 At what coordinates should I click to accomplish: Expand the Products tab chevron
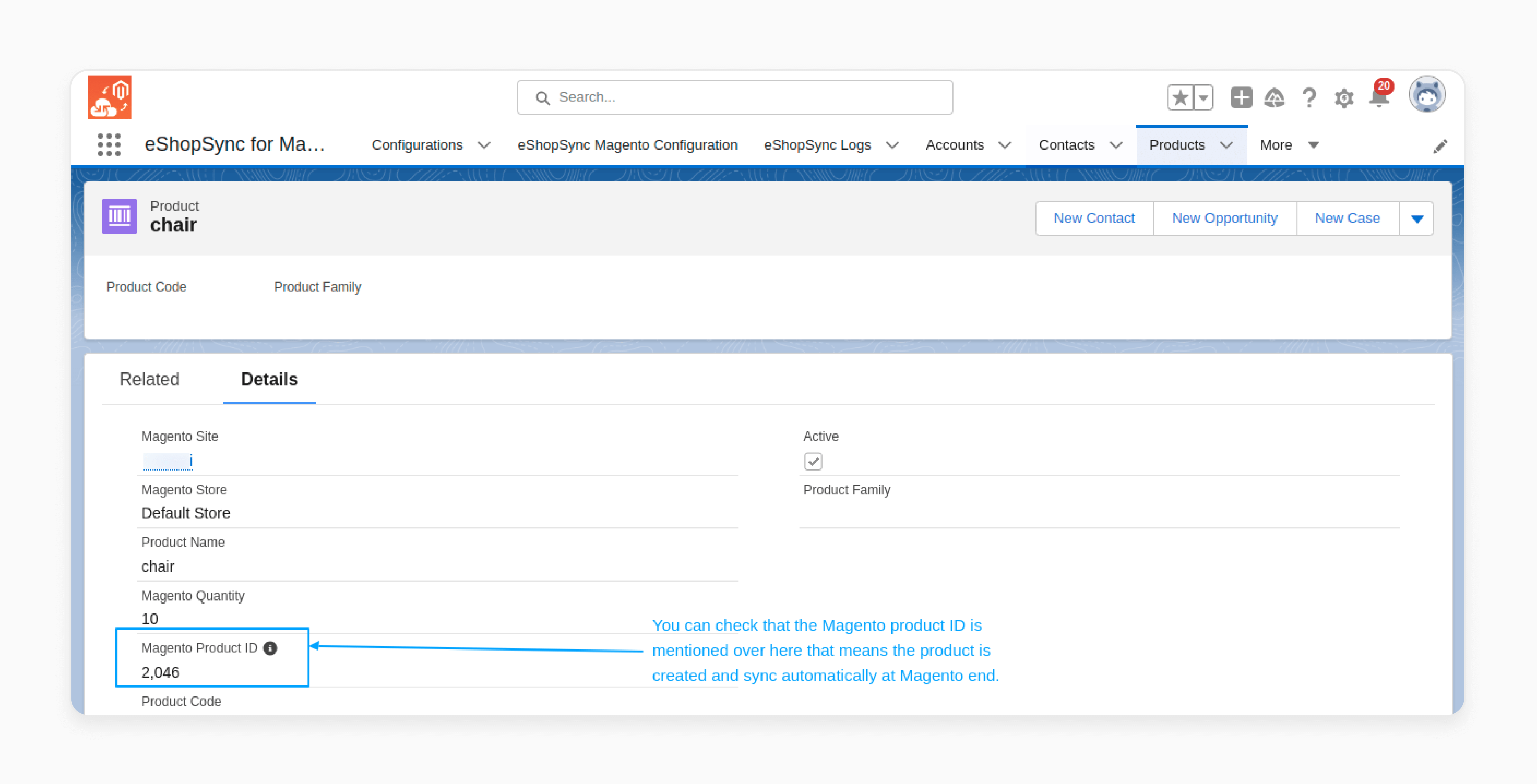click(1226, 146)
